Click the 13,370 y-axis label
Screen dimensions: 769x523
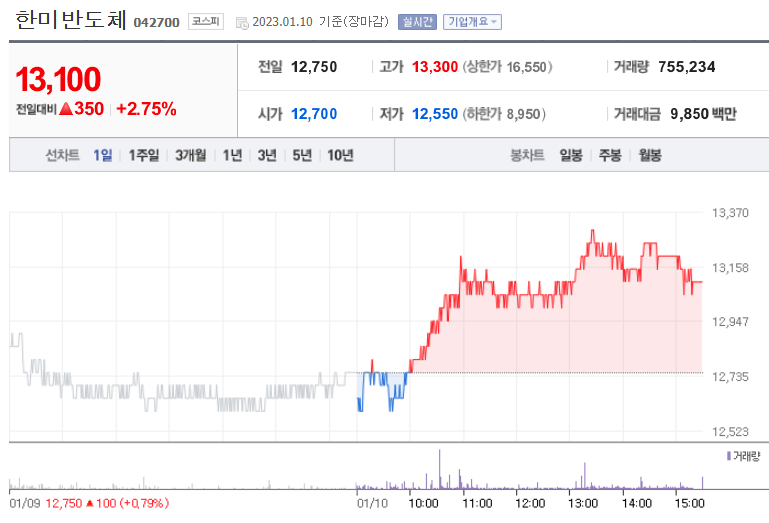point(730,213)
